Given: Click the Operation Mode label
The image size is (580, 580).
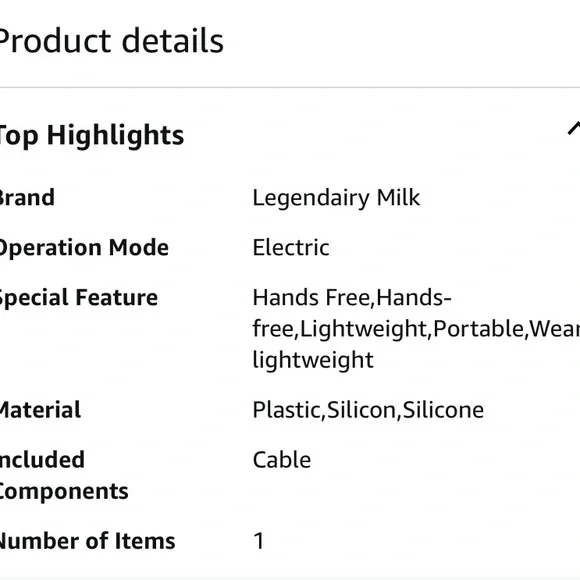Looking at the screenshot, I should pos(84,248).
